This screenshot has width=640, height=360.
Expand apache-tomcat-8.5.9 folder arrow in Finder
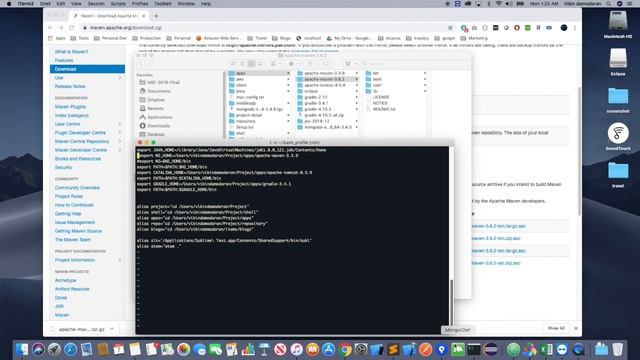(x=356, y=85)
